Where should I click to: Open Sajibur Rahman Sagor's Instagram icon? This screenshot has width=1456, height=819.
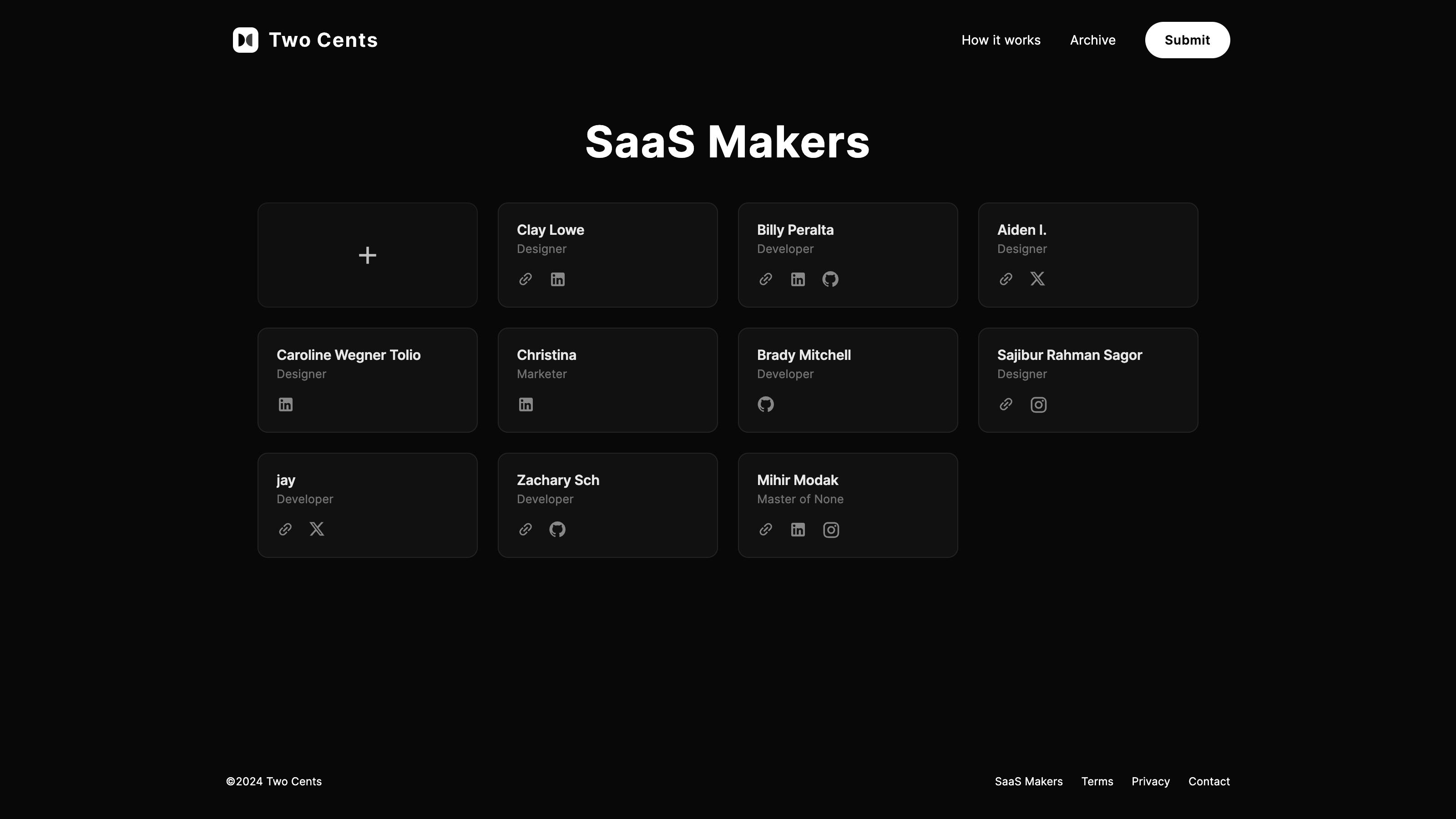[1038, 404]
